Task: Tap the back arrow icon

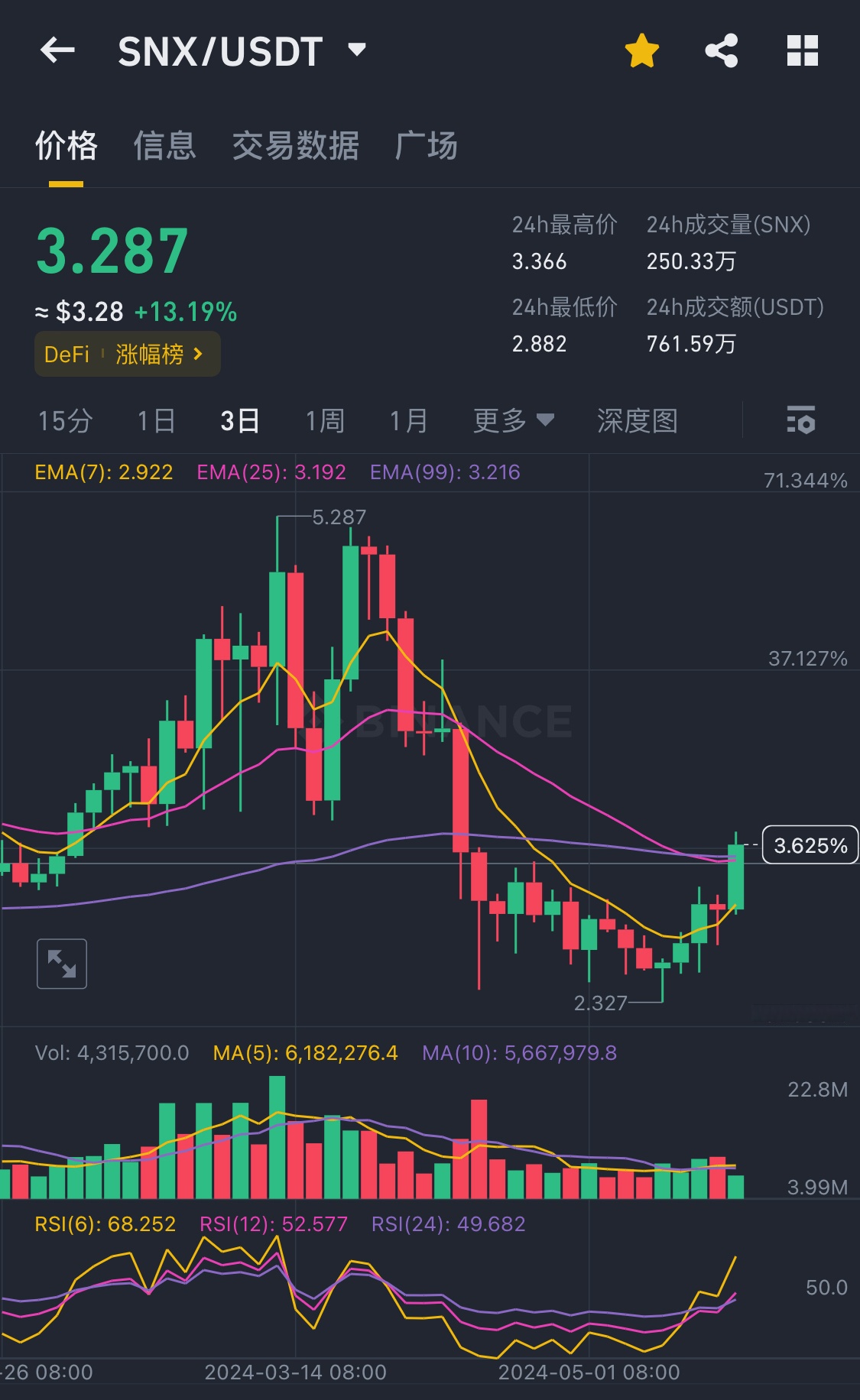Action: (57, 51)
